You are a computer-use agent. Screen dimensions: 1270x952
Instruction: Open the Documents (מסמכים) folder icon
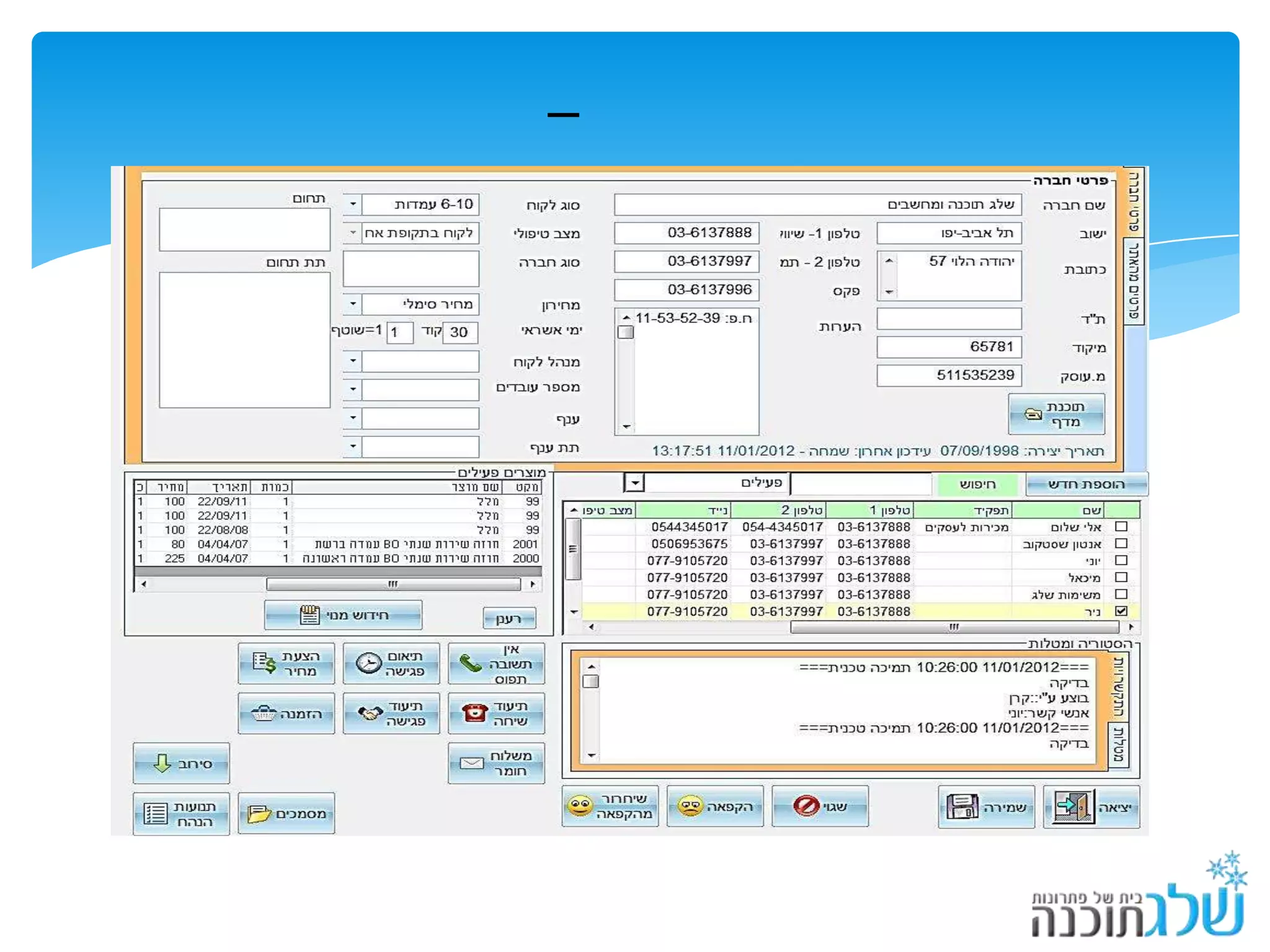click(259, 813)
